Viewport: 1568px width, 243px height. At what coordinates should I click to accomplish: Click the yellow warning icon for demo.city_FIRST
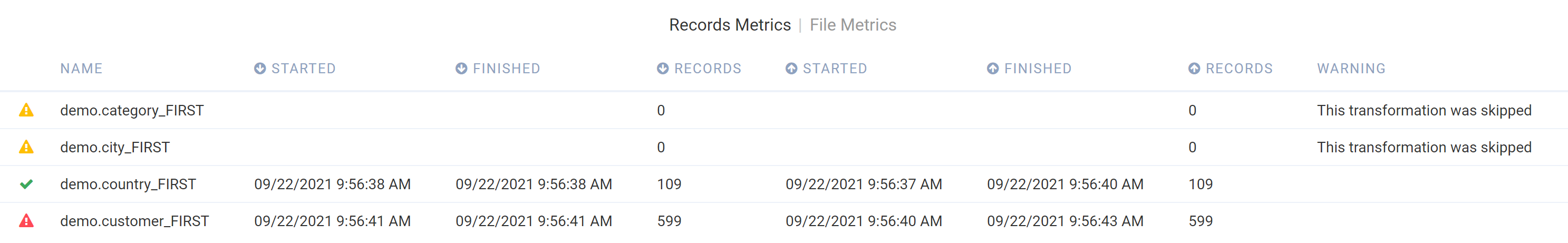pyautogui.click(x=26, y=148)
